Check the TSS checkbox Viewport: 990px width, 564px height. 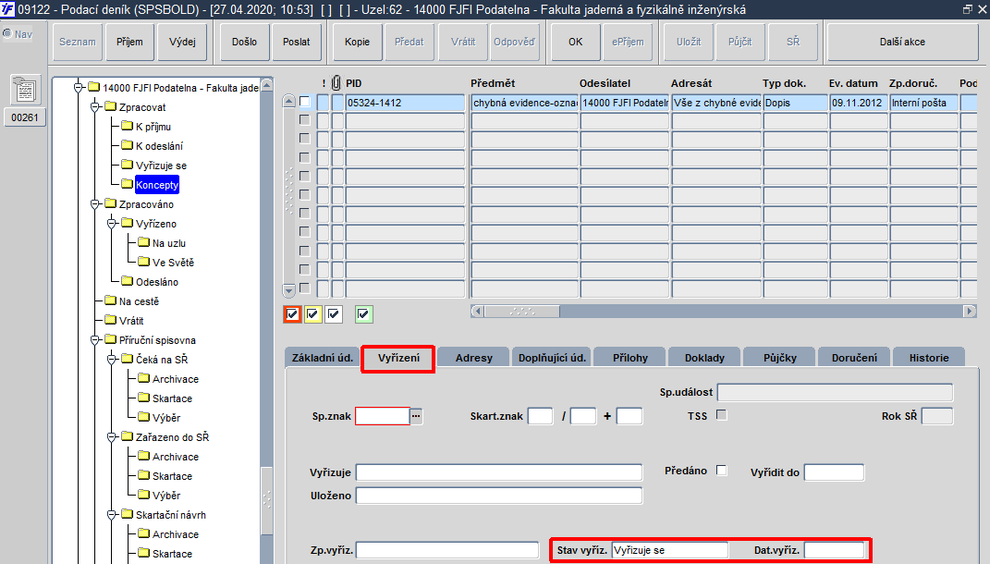tap(722, 415)
